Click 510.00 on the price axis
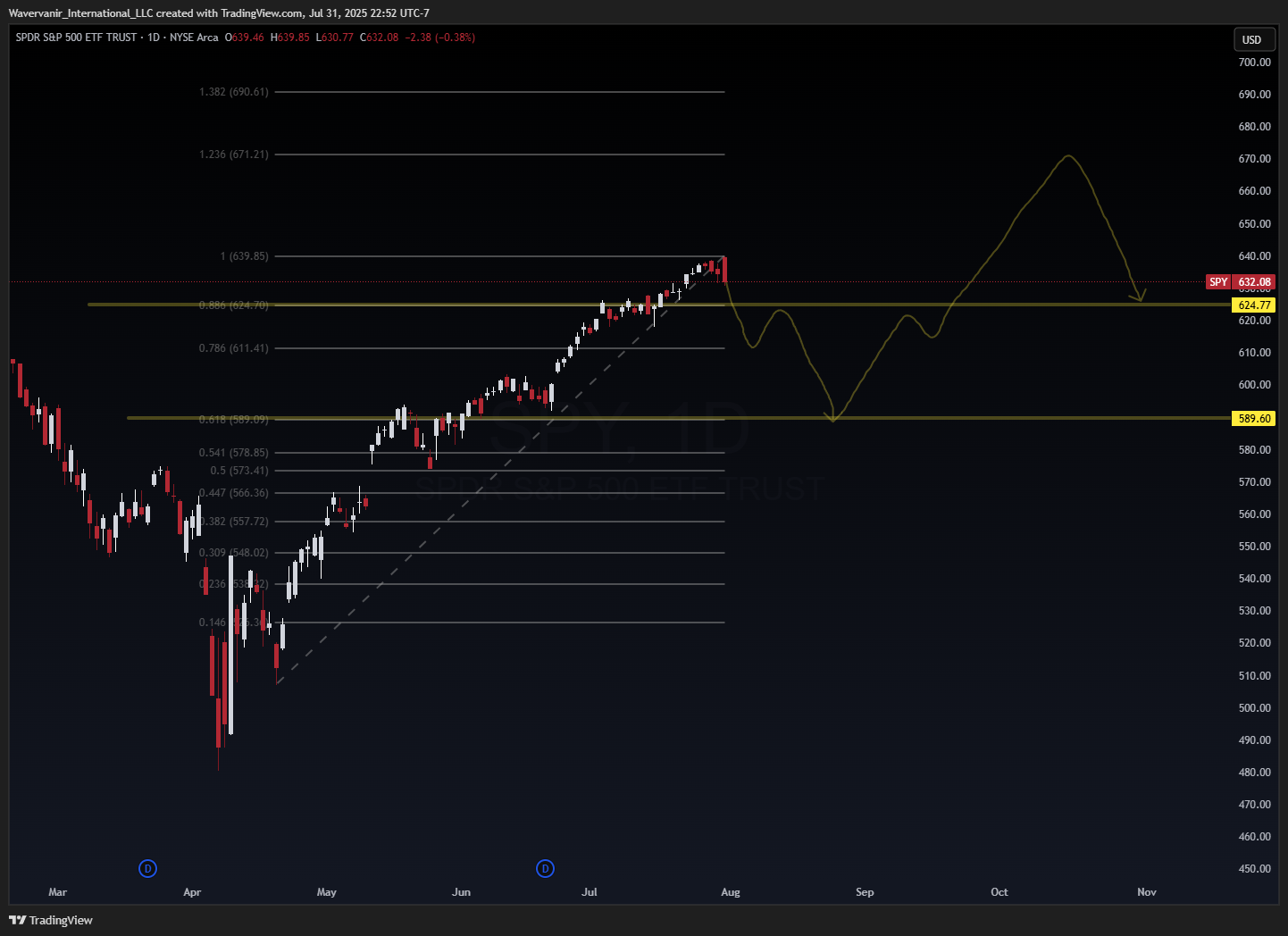The height and width of the screenshot is (936, 1288). [1254, 676]
